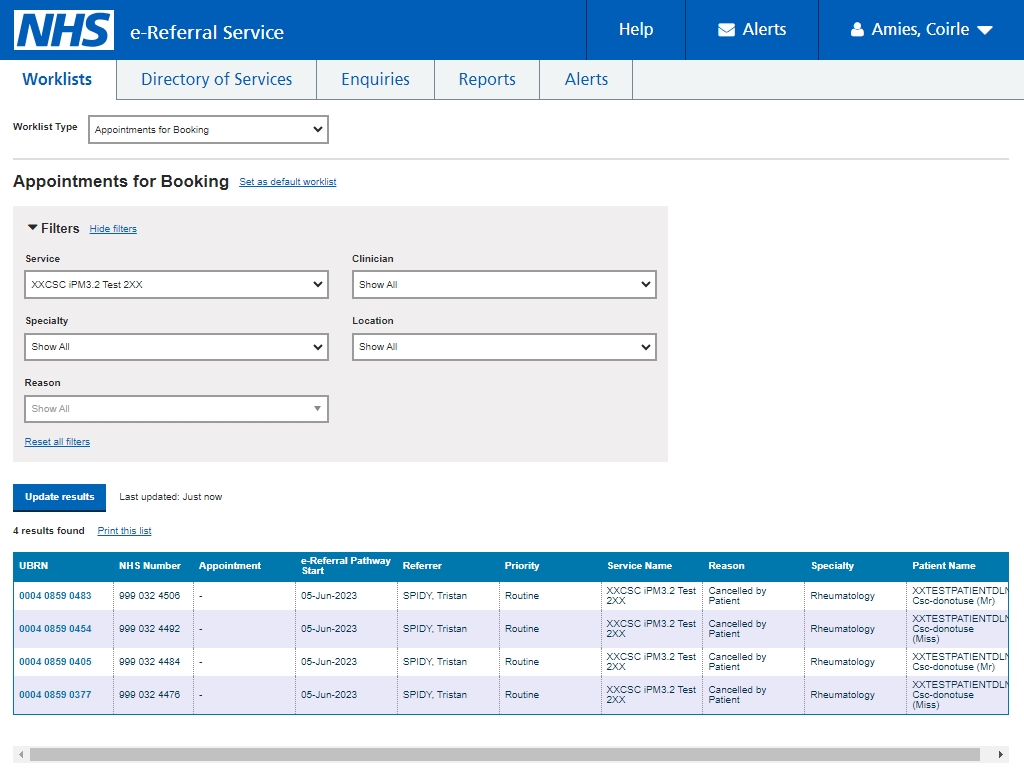The width and height of the screenshot is (1024, 768).
Task: Switch to the Worklists tab
Action: point(57,79)
